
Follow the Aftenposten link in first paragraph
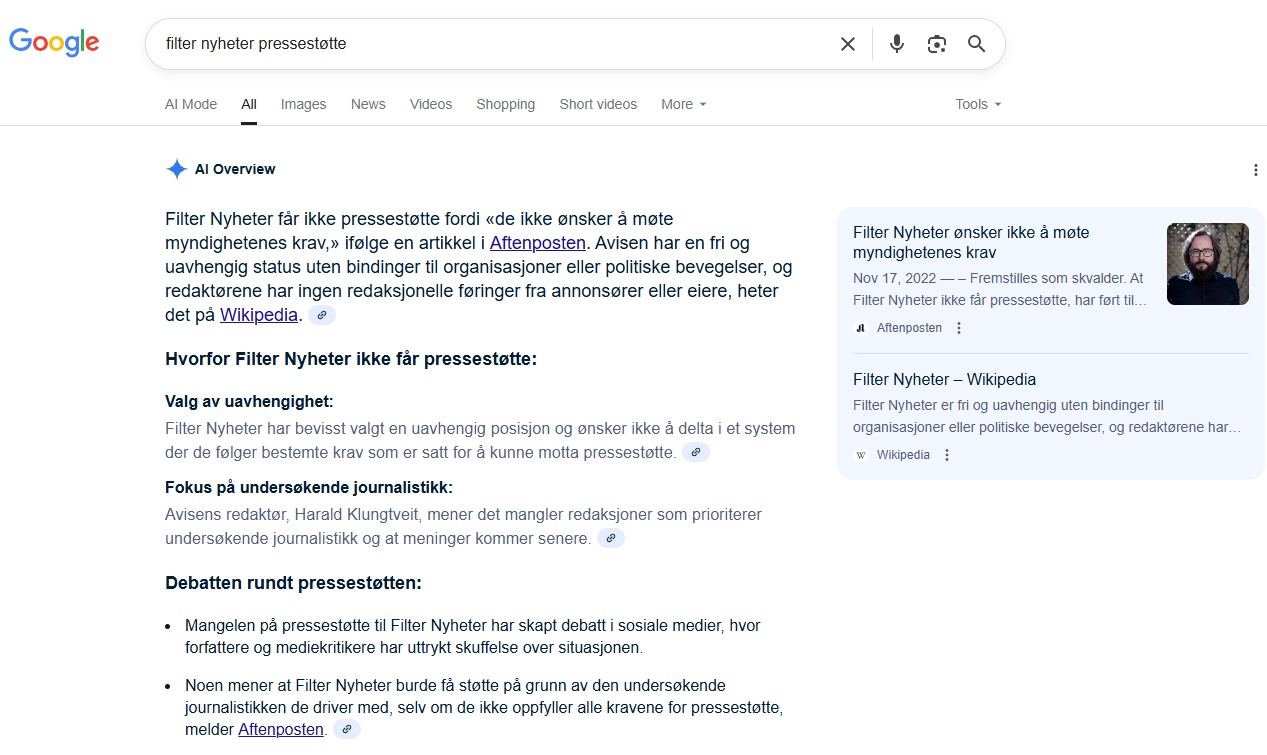537,242
